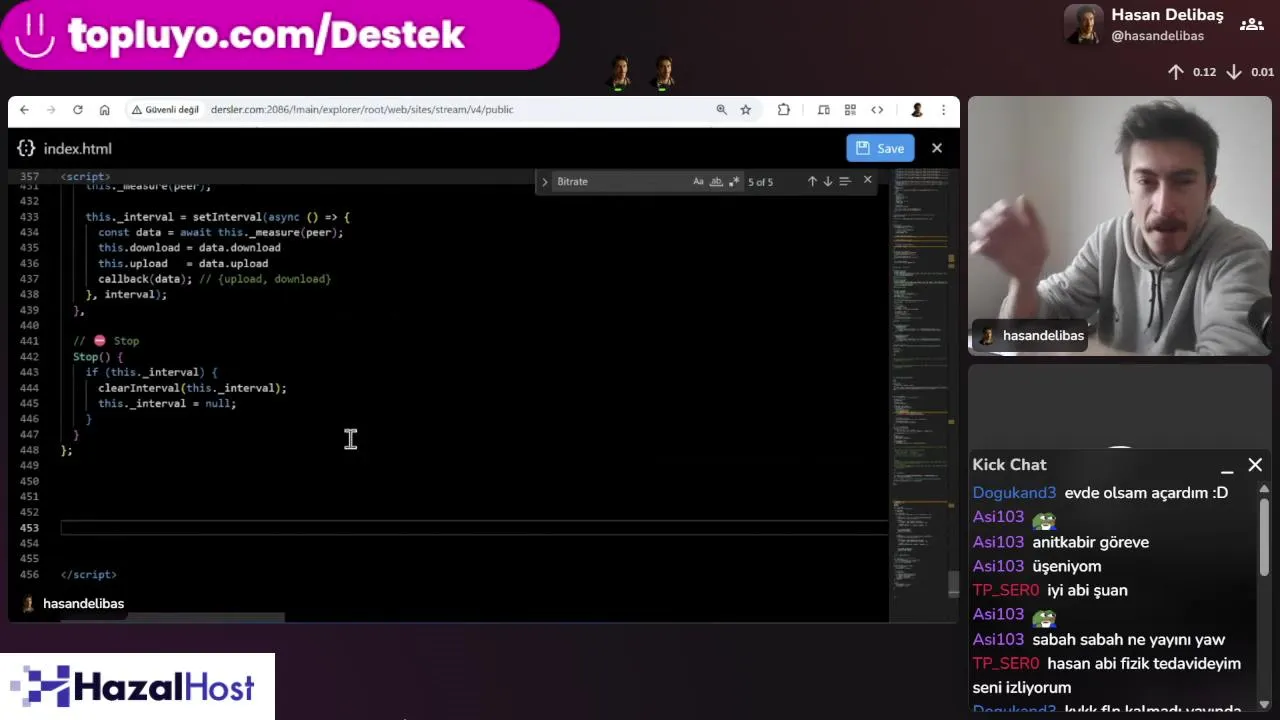
Task: Open the 'Güvenli değil' site info
Action: tap(166, 110)
